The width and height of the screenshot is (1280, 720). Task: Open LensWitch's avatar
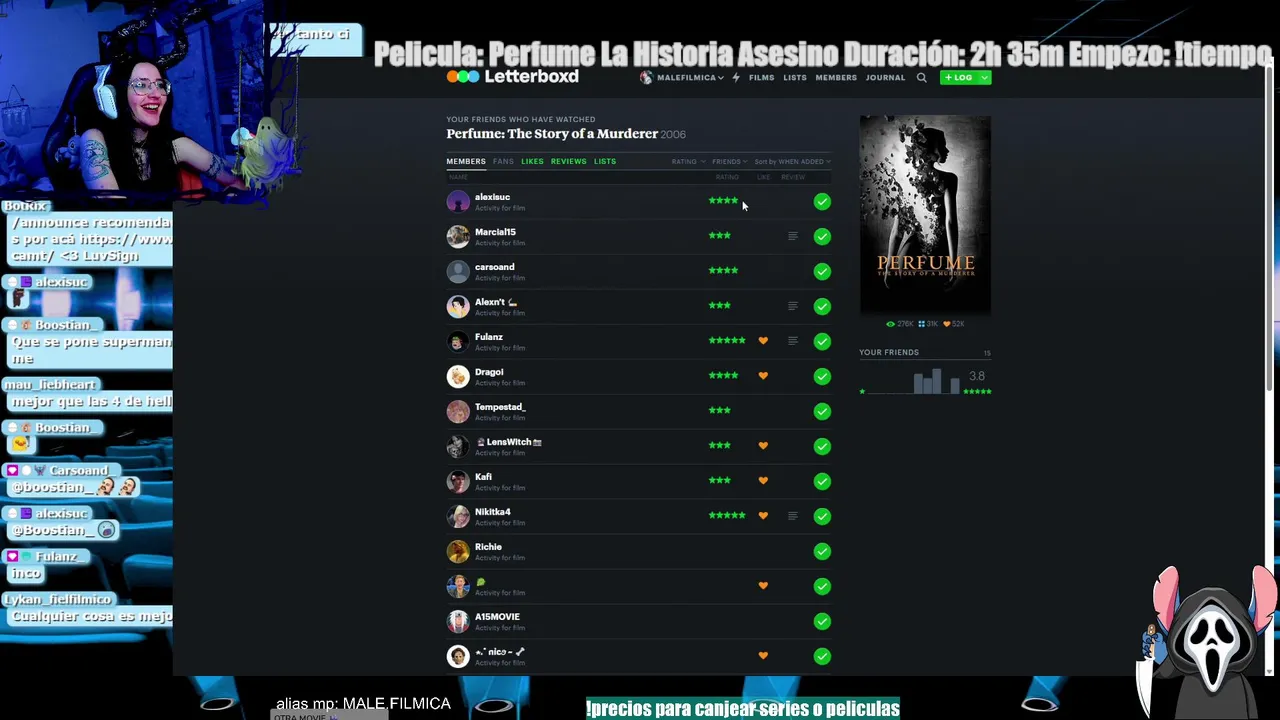458,446
